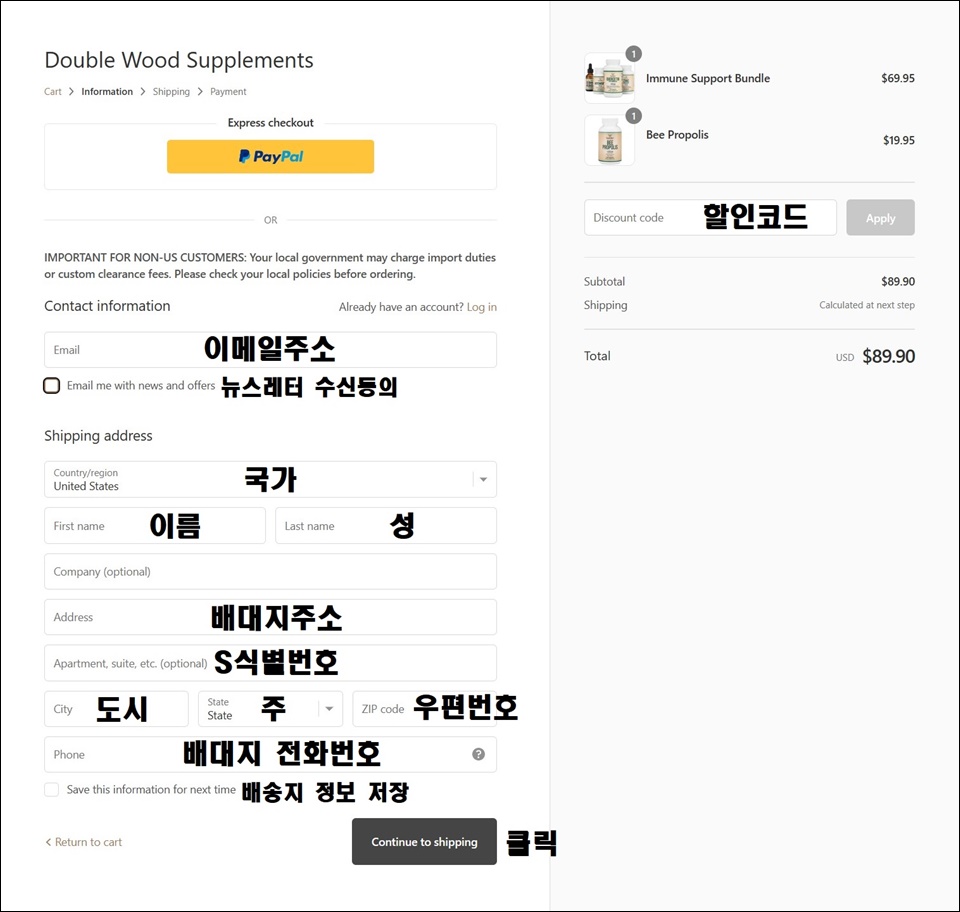Click the $19.95 item price
The width and height of the screenshot is (960, 912).
[899, 140]
